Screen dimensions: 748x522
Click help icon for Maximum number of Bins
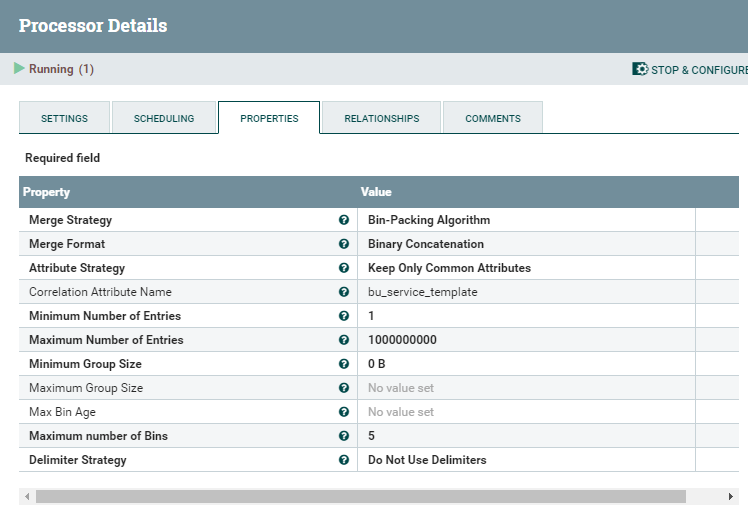point(344,436)
